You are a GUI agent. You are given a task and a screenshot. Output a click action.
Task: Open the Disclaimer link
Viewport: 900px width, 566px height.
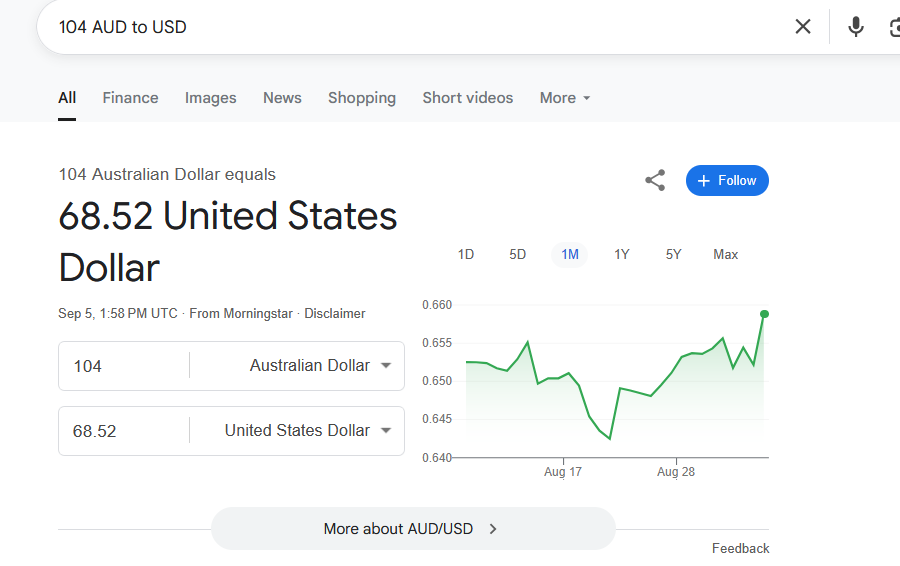(x=335, y=314)
